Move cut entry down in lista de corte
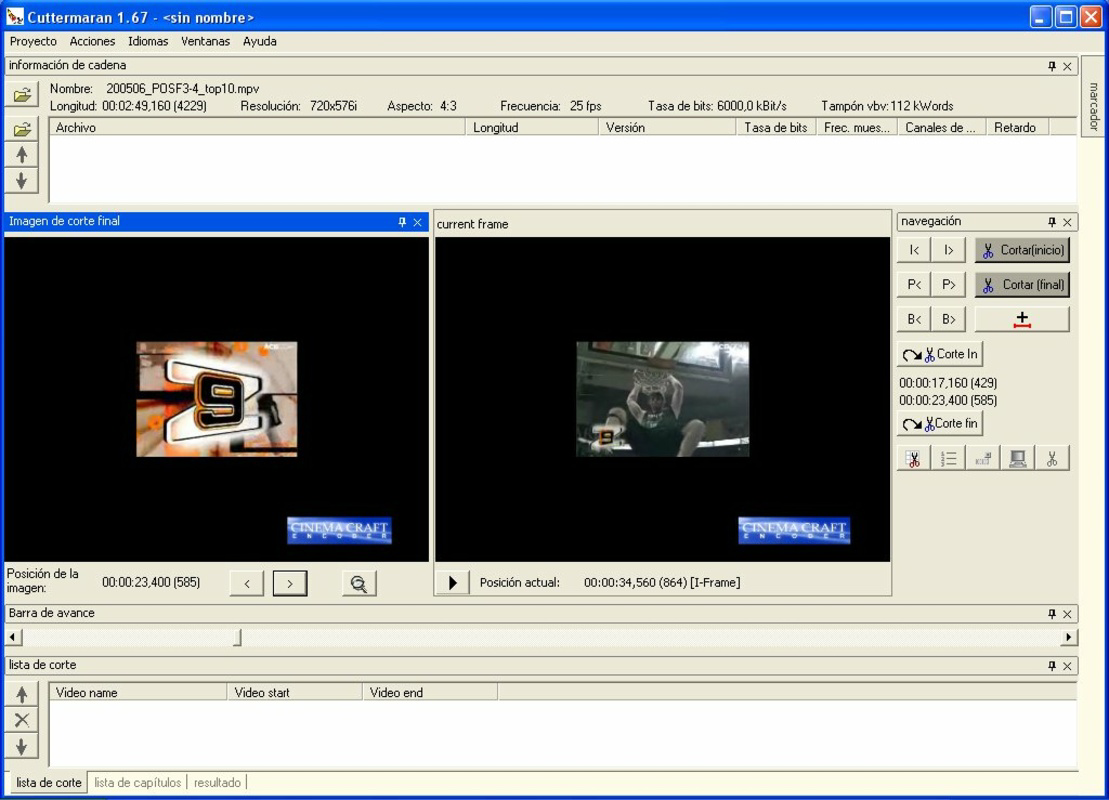Screen dimensions: 1109x800 click(x=22, y=746)
